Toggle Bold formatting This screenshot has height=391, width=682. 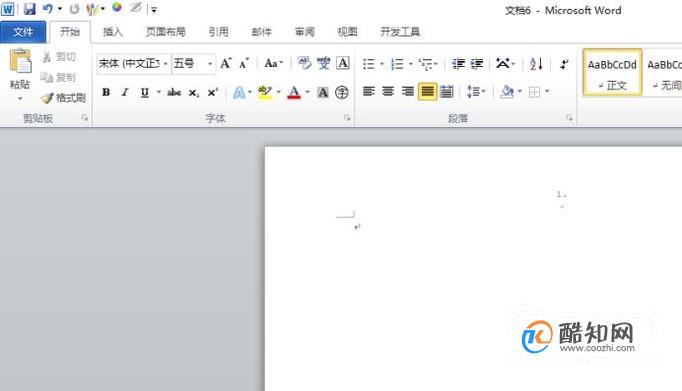pos(106,92)
